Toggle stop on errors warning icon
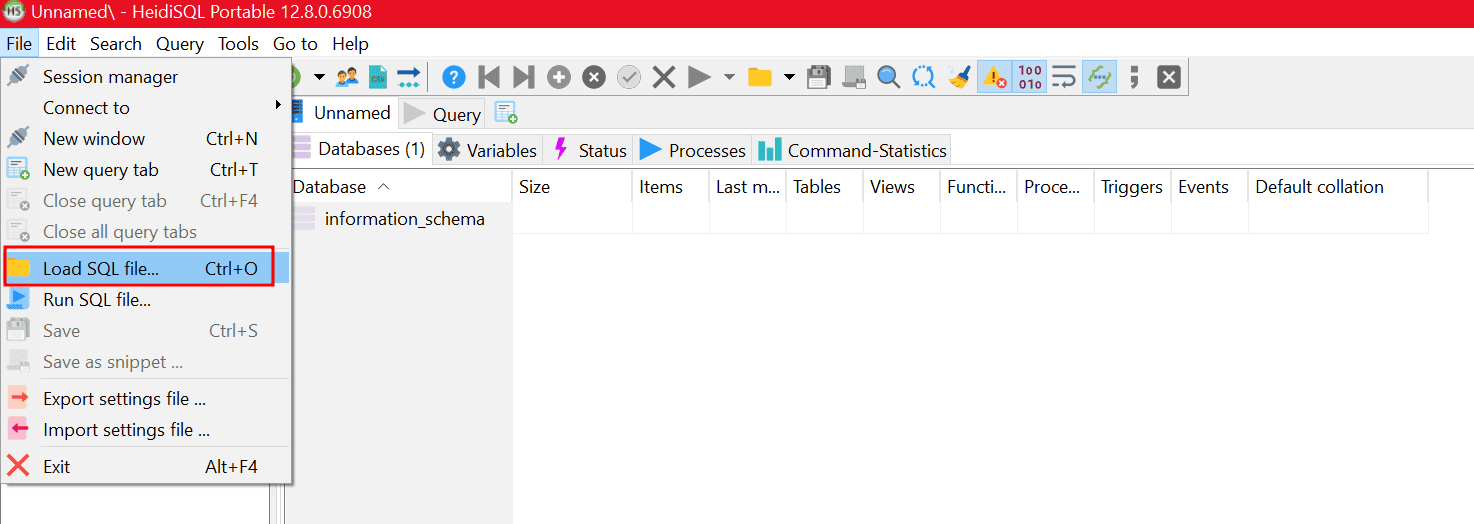The image size is (1474, 524). [x=994, y=77]
